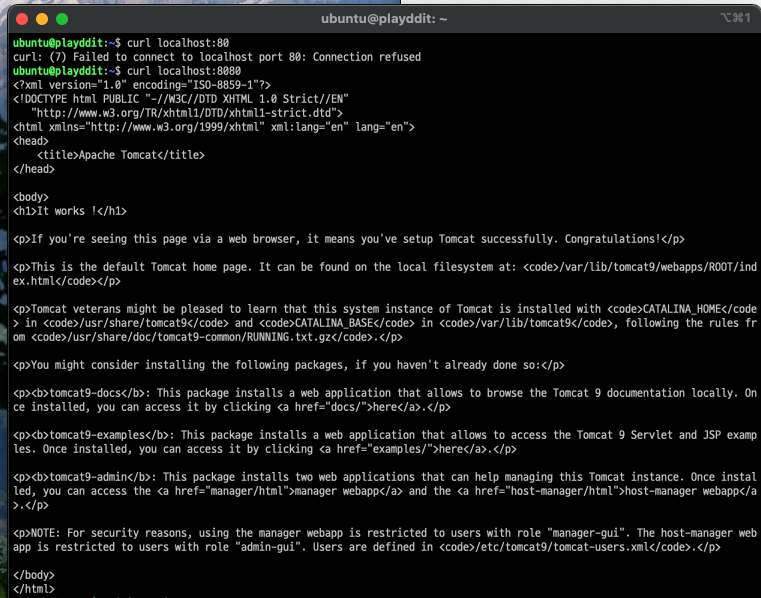Click the tomcat9-admin package line
Viewport: 761px width, 598px height.
[x=385, y=477]
